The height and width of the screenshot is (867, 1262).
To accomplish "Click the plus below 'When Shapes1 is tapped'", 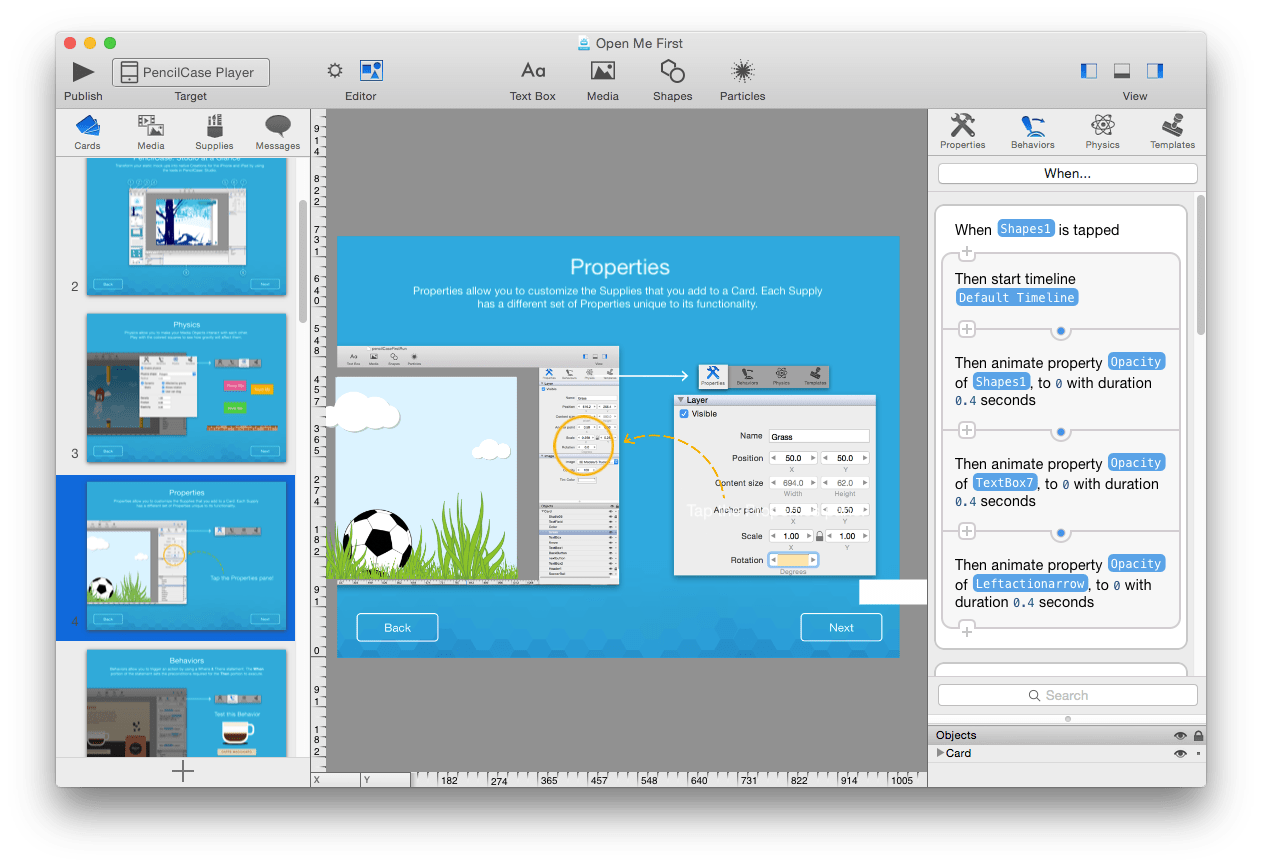I will pyautogui.click(x=967, y=254).
